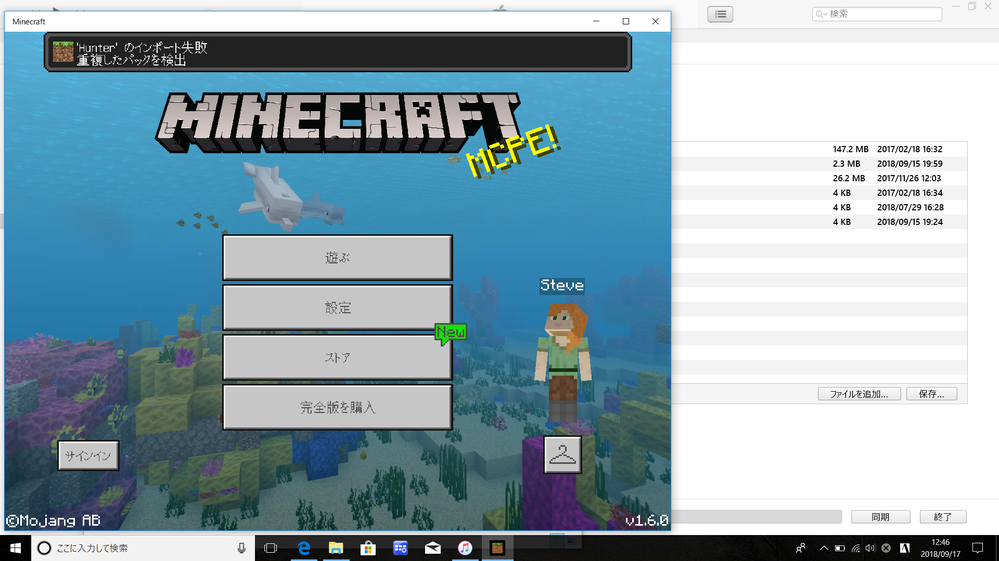This screenshot has width=999, height=561.
Task: Click the 遊ぶ (Play) button
Action: 338,257
